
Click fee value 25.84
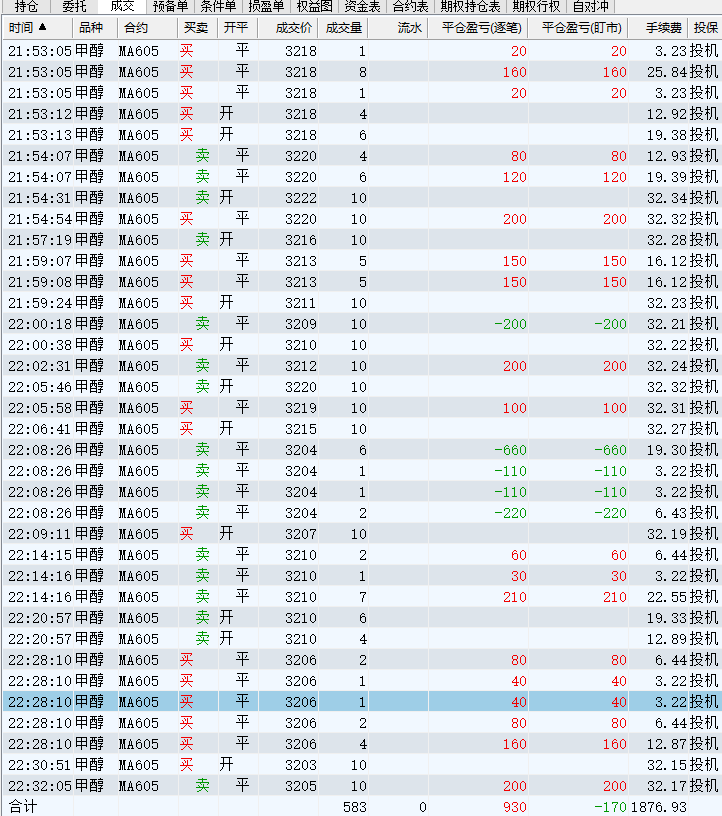[x=667, y=72]
